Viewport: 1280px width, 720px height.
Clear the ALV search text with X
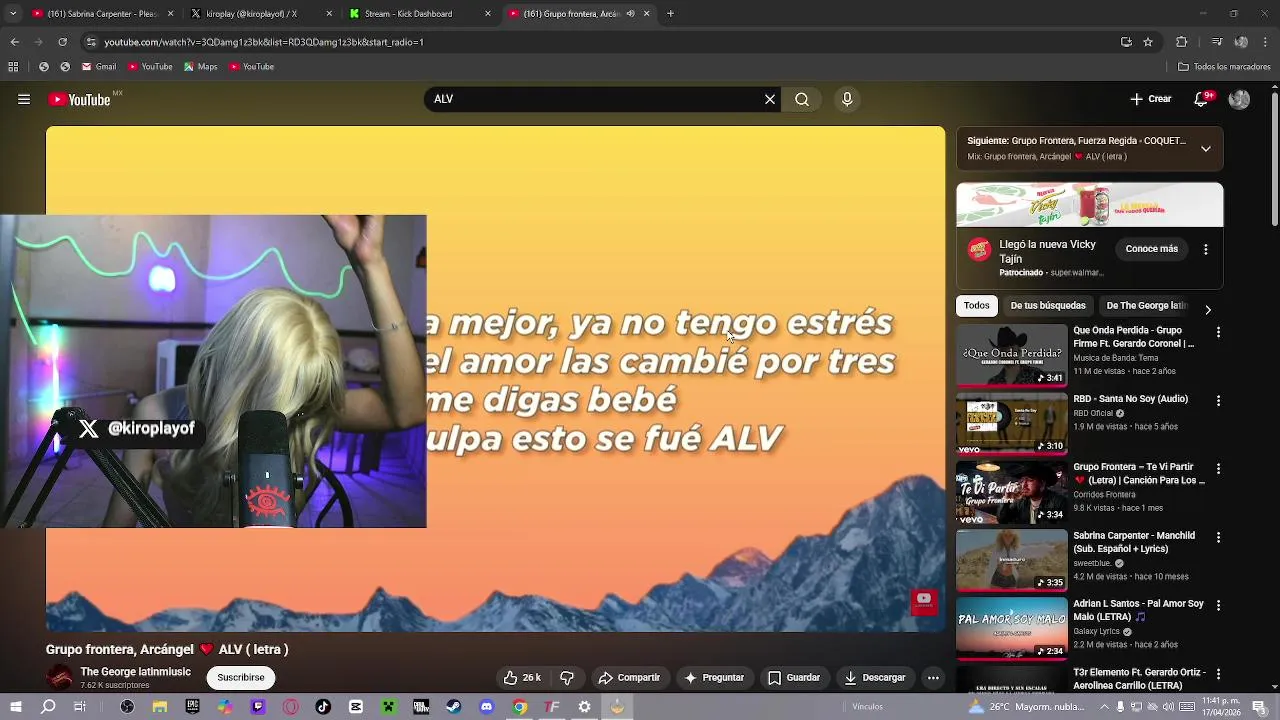coord(770,99)
